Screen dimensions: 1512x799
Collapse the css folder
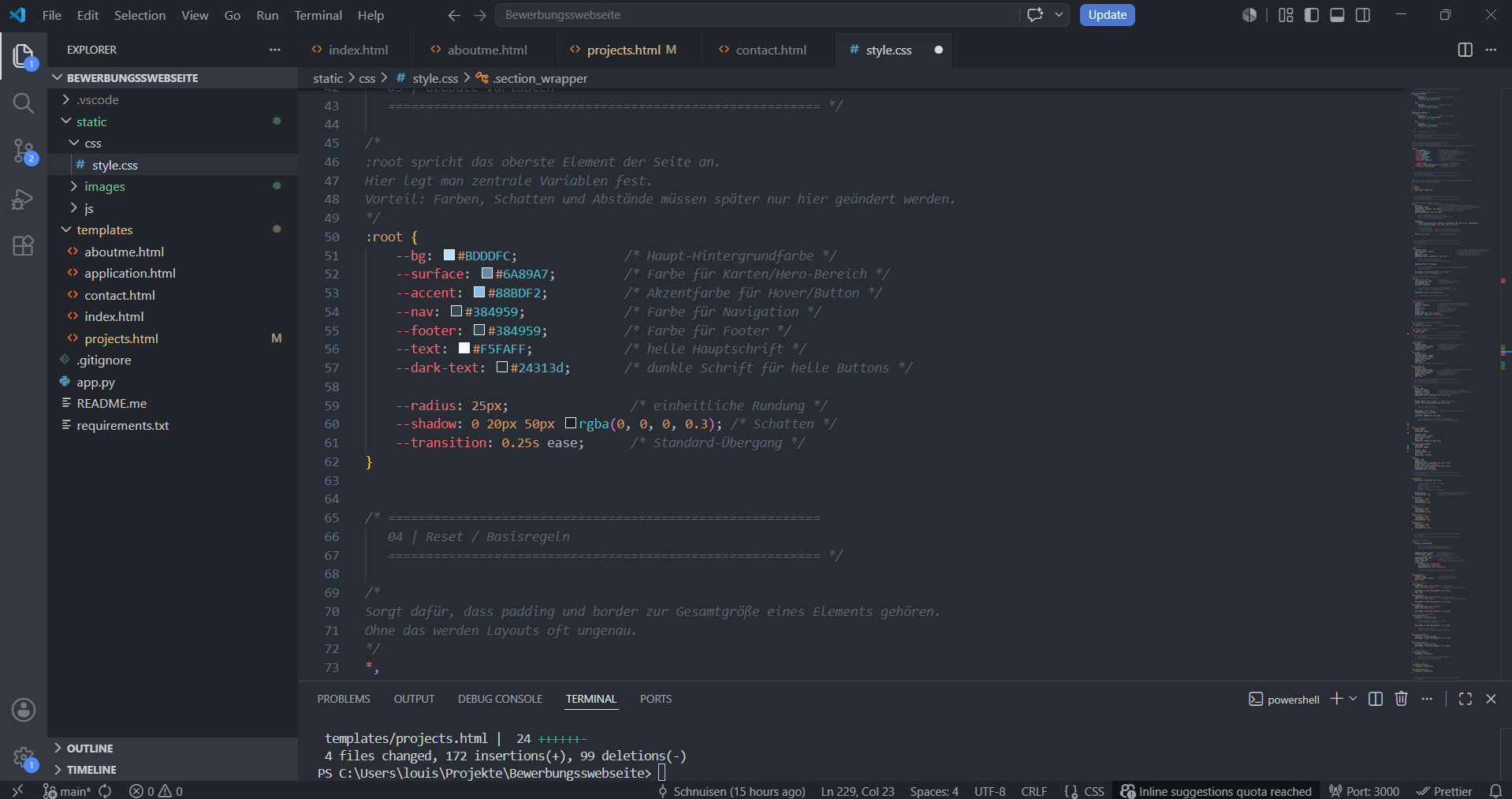[x=74, y=143]
